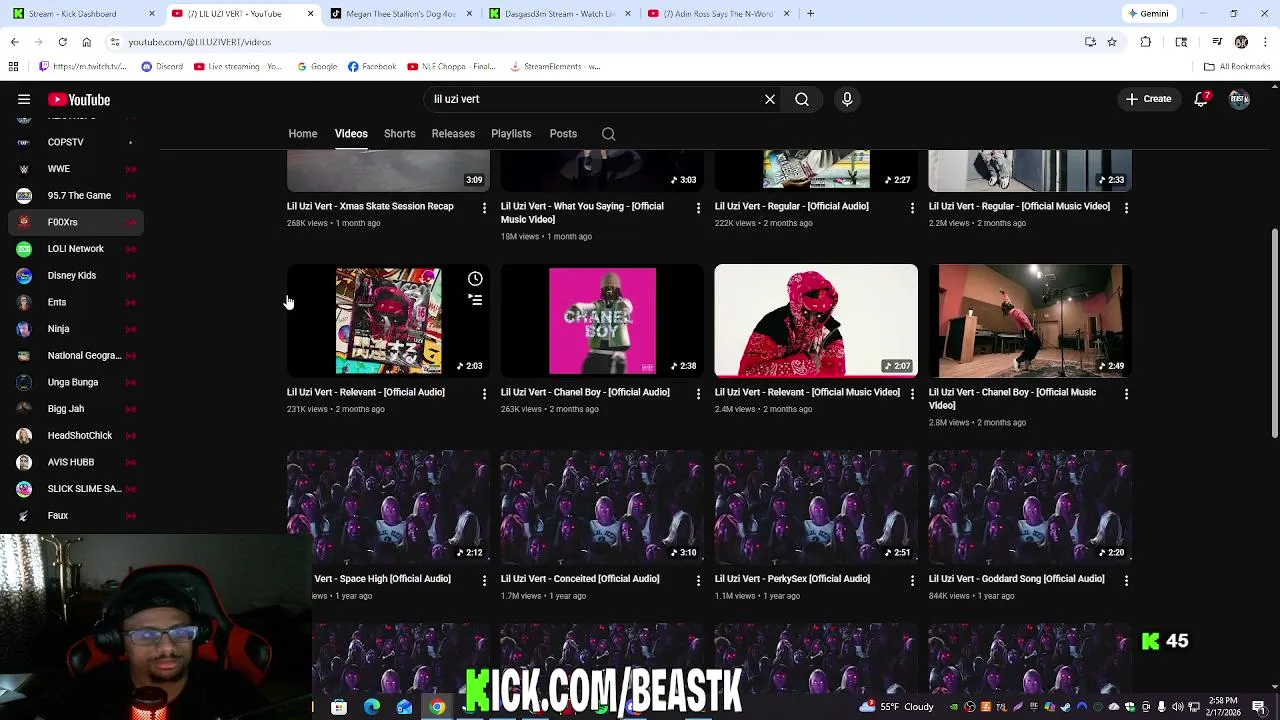Select the Videos channel tab
This screenshot has width=1280, height=720.
[x=351, y=134]
